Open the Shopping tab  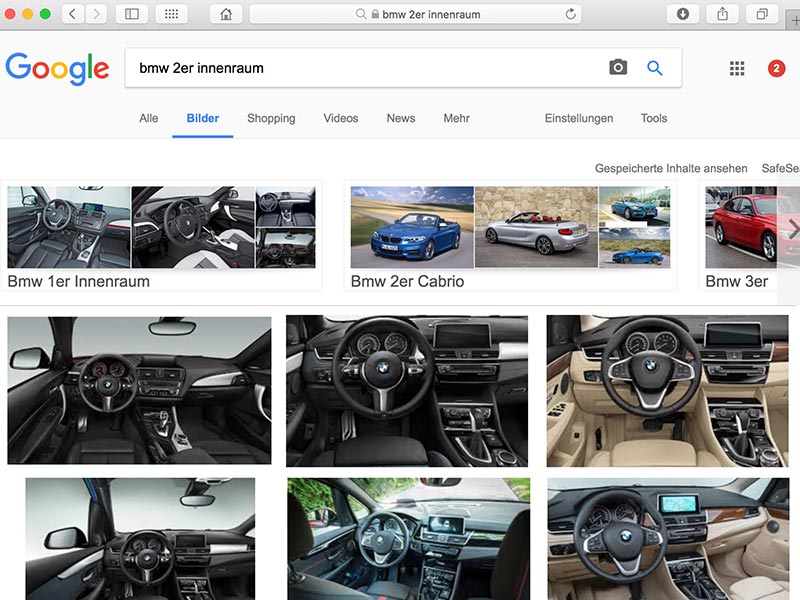click(x=271, y=118)
